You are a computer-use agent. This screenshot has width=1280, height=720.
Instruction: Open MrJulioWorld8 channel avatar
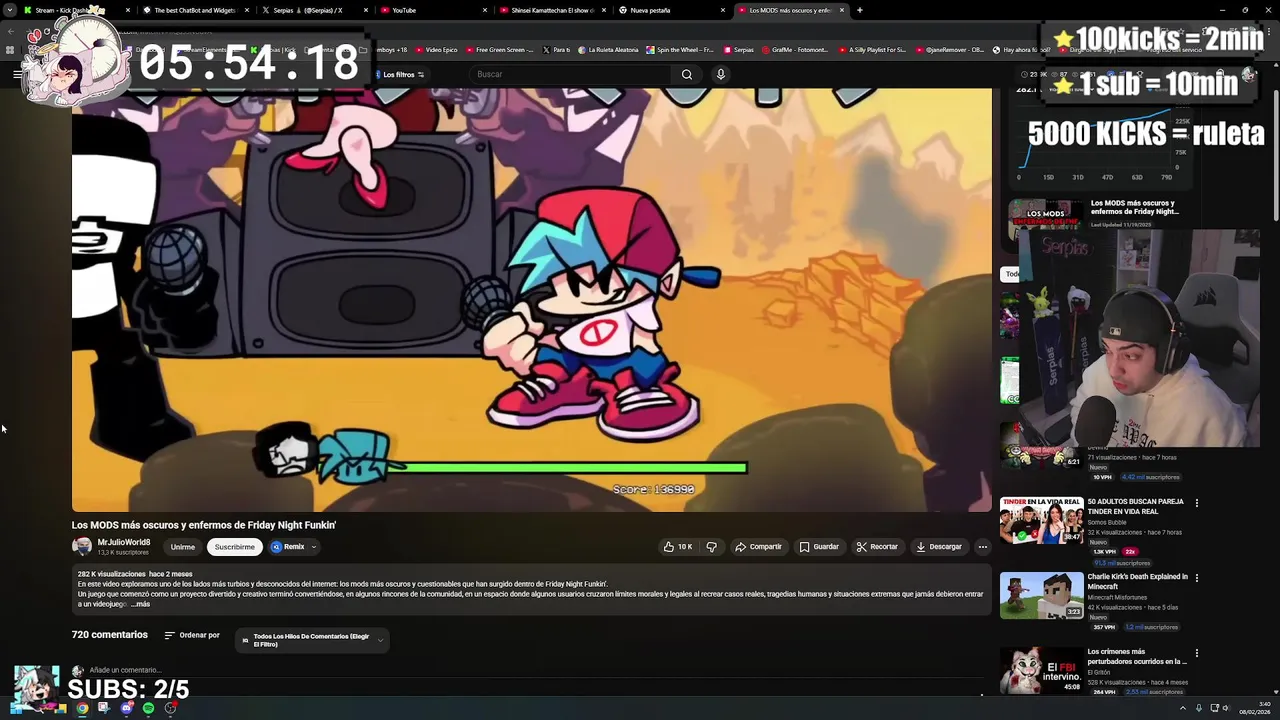click(x=82, y=546)
